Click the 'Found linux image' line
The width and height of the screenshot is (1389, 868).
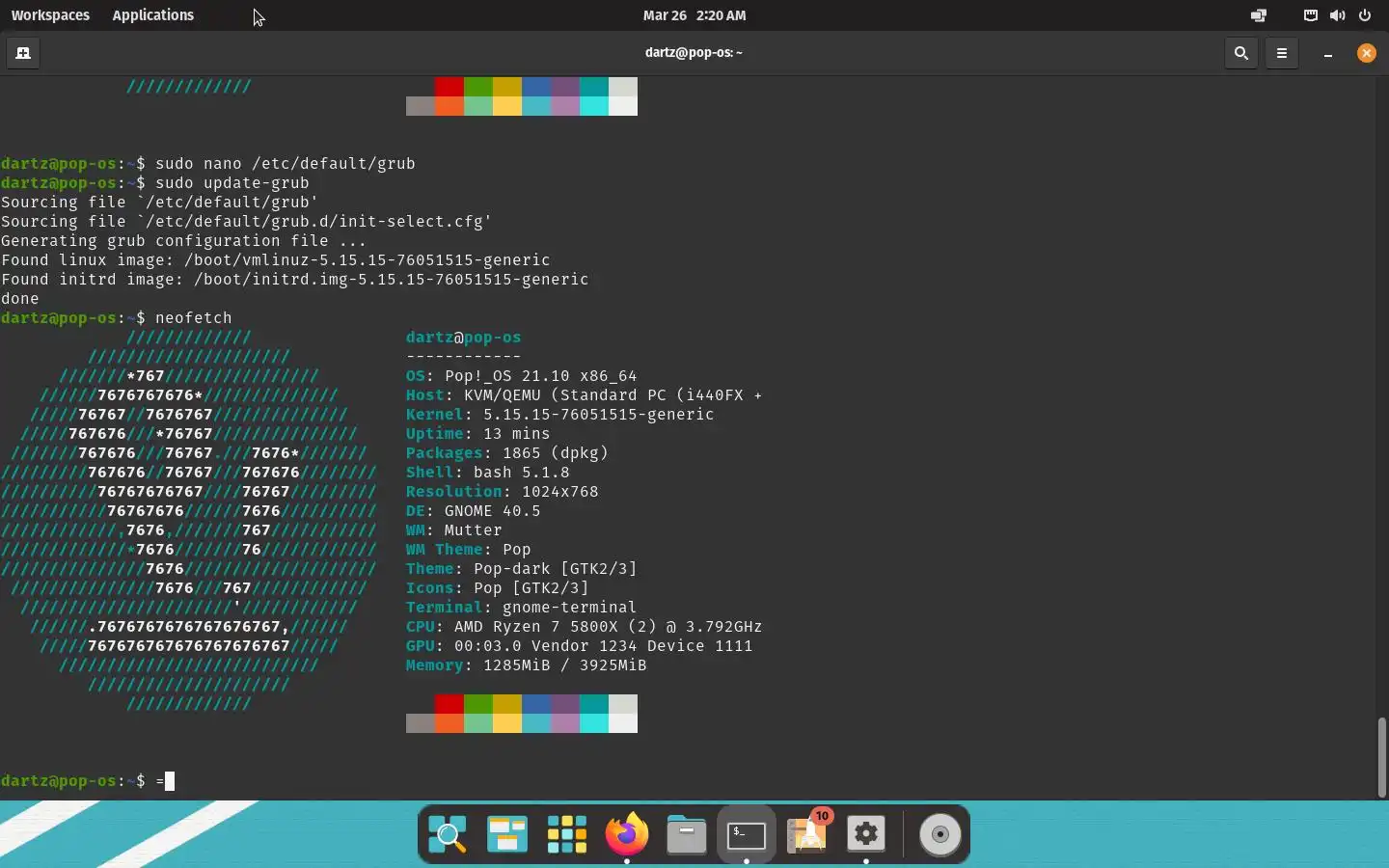click(276, 260)
